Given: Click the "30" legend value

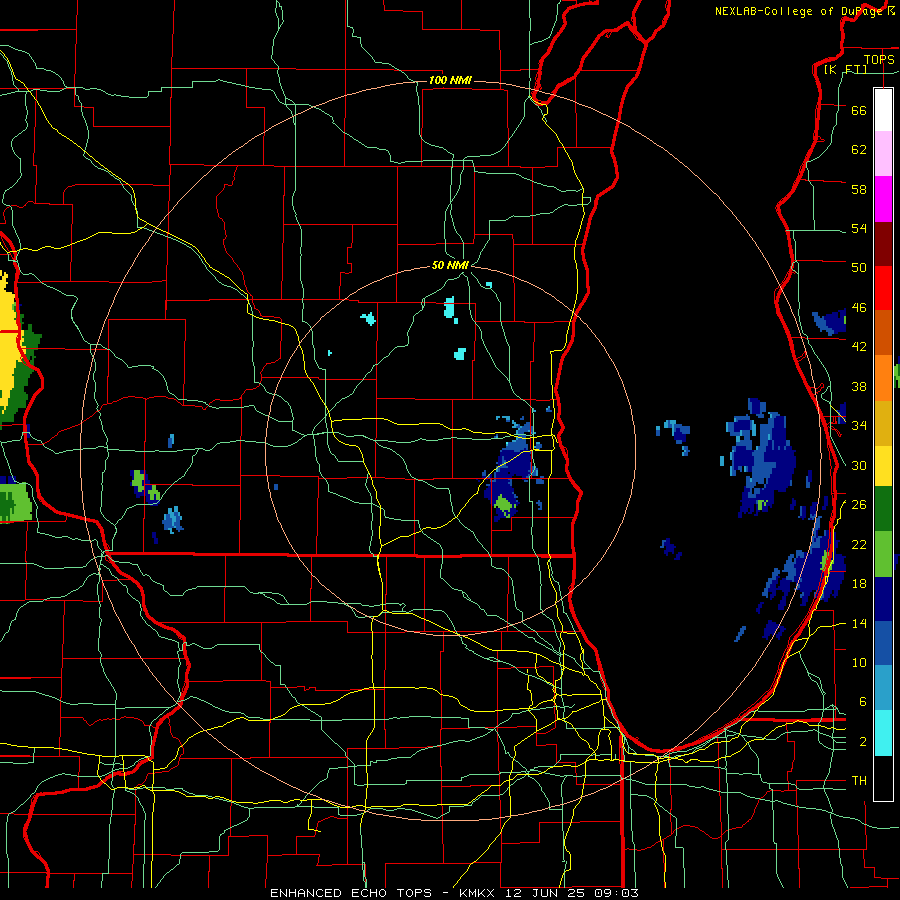Looking at the screenshot, I should pos(859,465).
